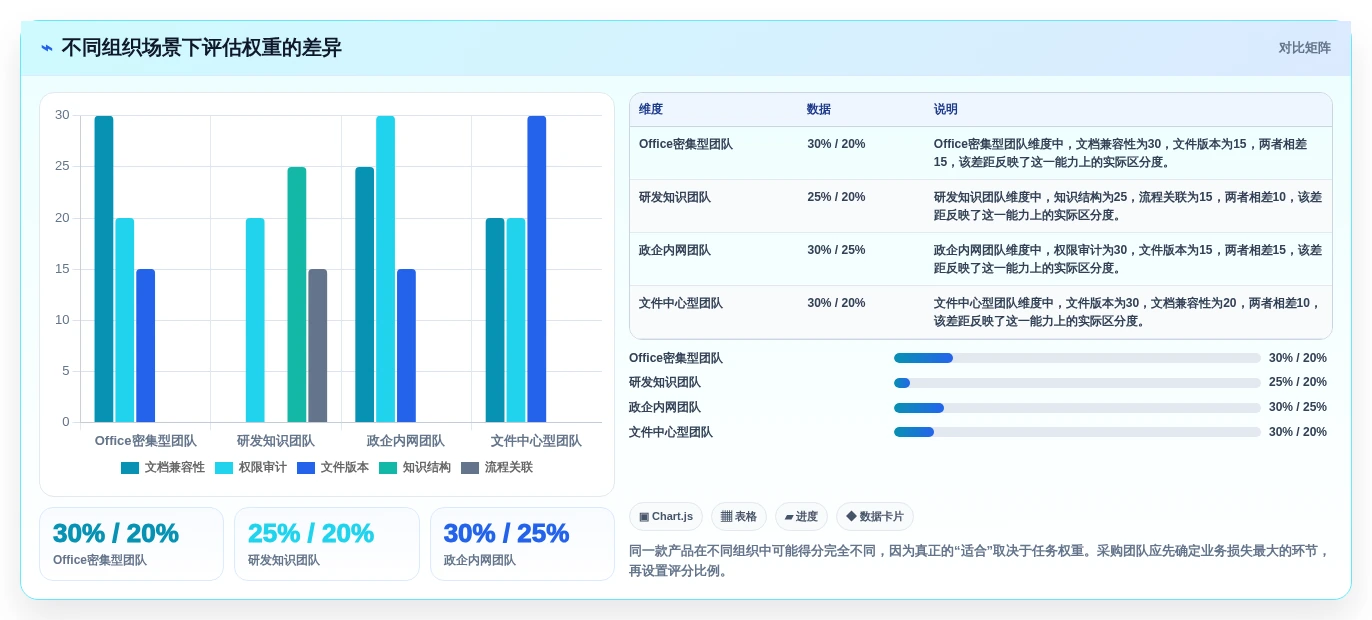The height and width of the screenshot is (620, 1372).
Task: Select the 数据卡片 tag chip
Action: (x=875, y=517)
